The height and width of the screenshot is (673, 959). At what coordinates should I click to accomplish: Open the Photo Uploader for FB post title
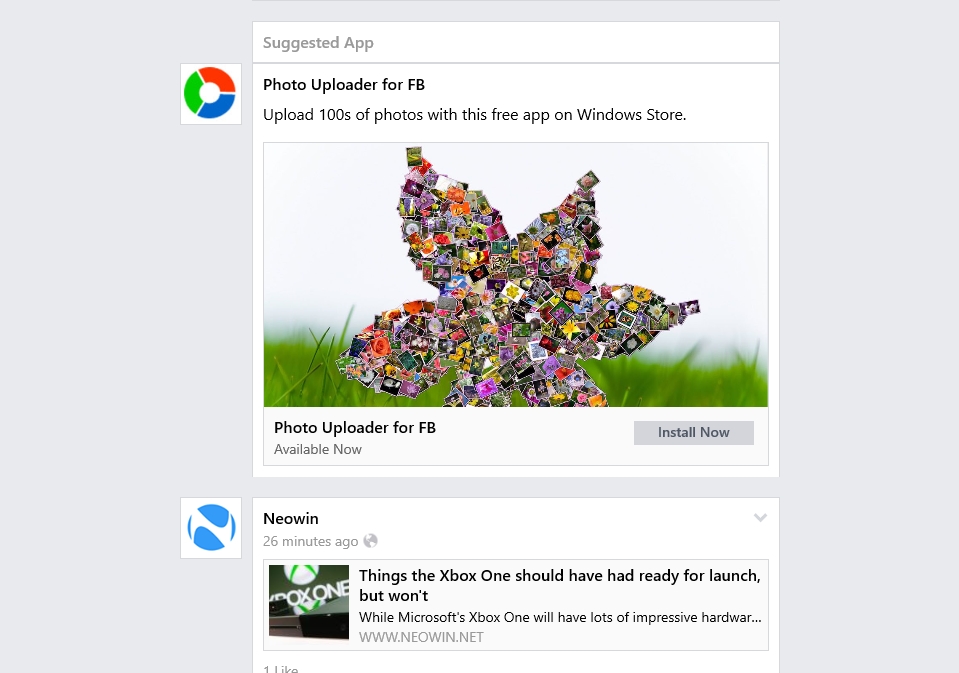pos(344,85)
